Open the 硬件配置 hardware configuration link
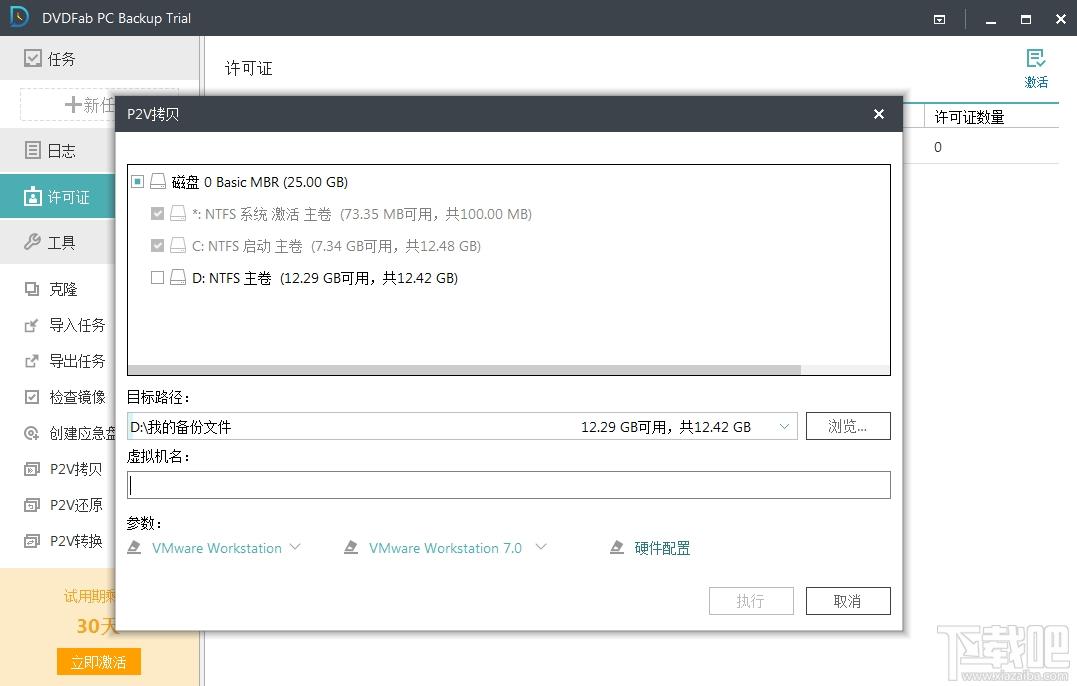The width and height of the screenshot is (1077, 686). [662, 548]
